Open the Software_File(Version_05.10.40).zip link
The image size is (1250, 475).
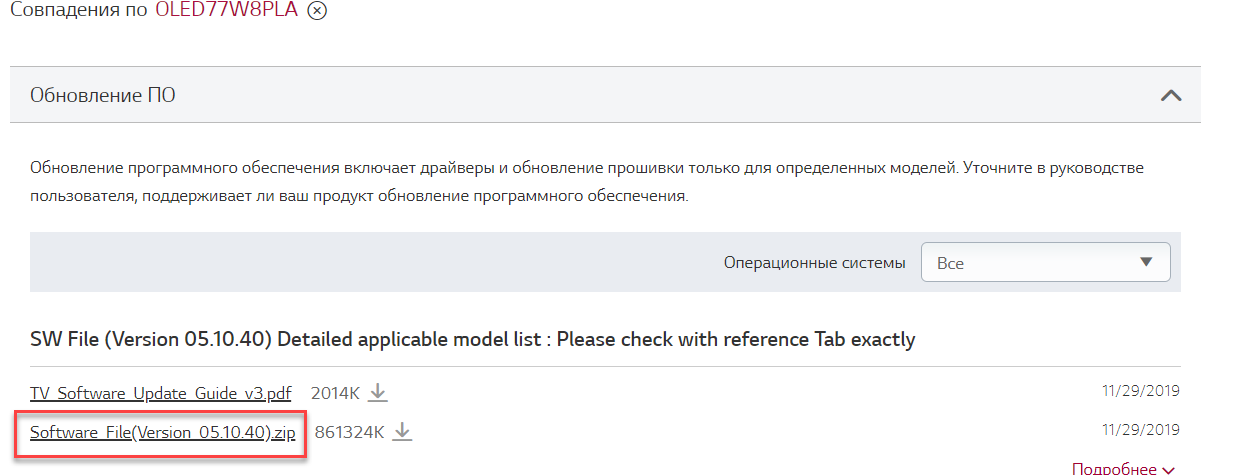tap(162, 433)
